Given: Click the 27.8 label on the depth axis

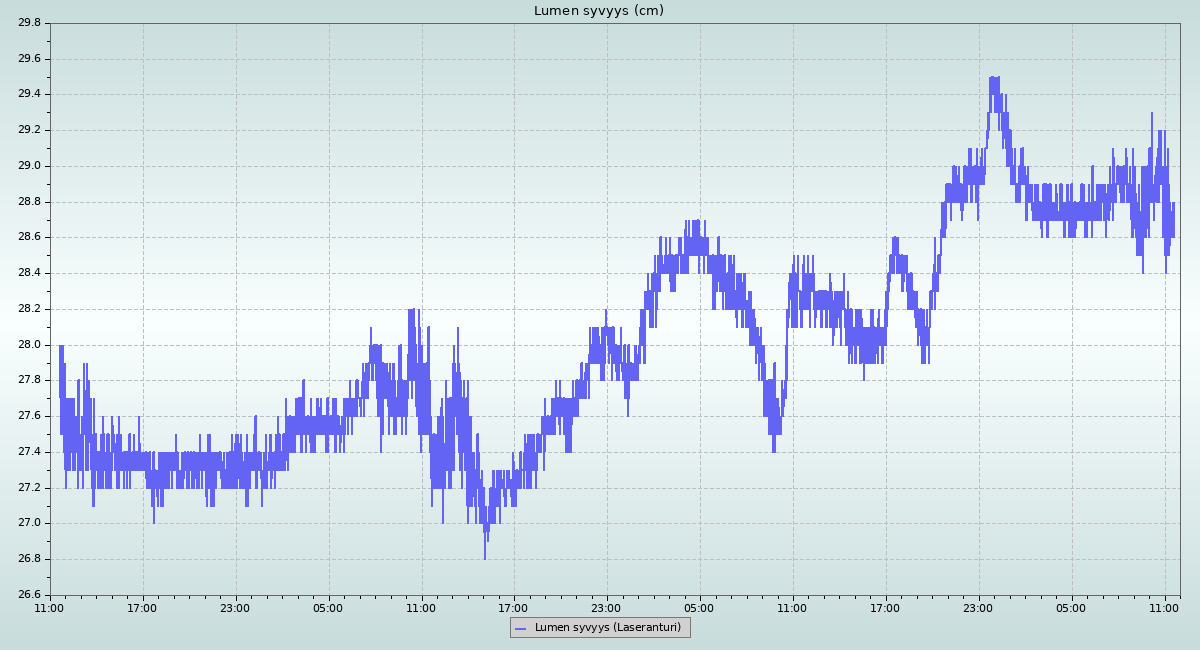Looking at the screenshot, I should coord(29,380).
